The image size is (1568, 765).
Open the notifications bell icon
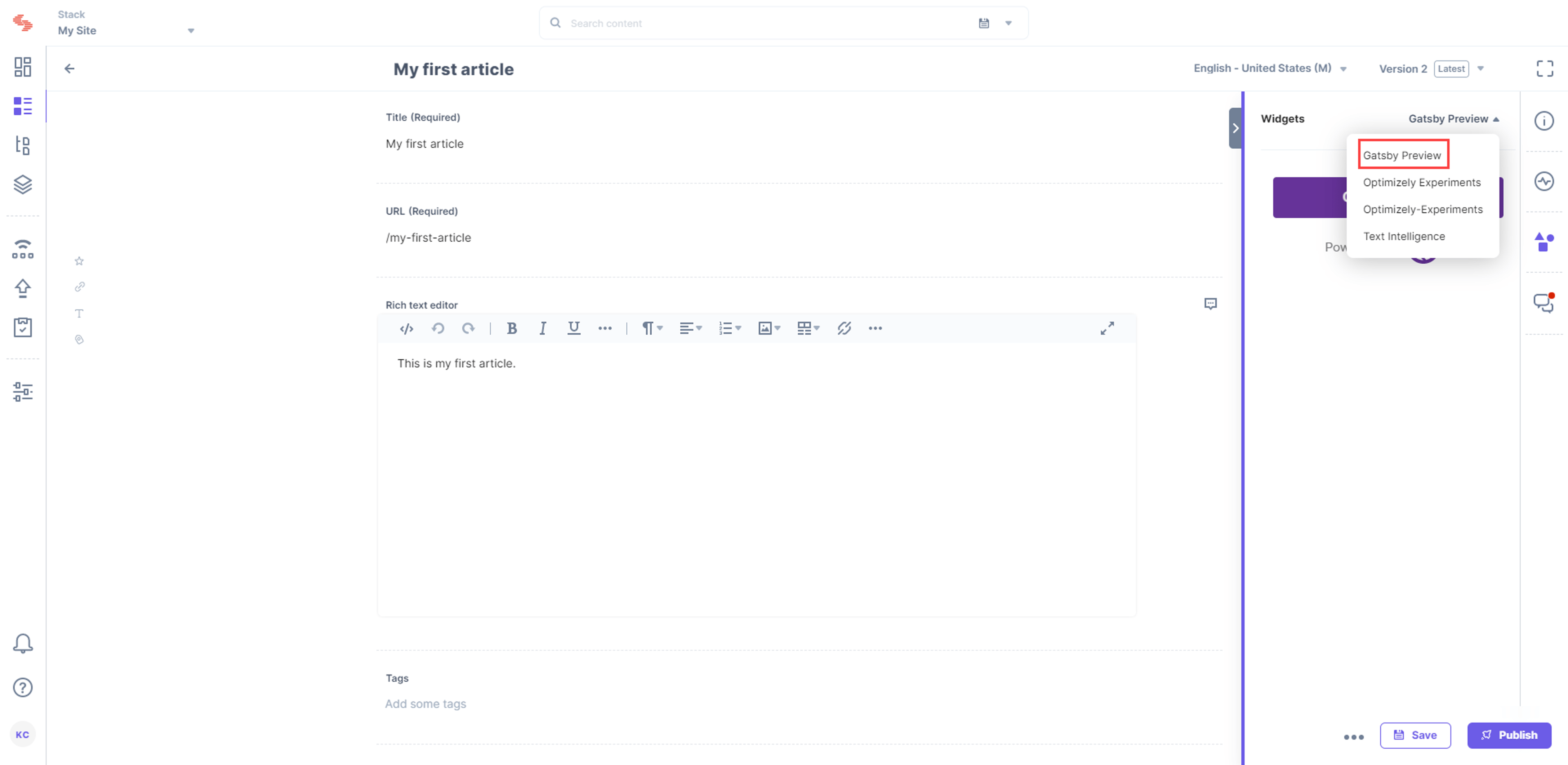pyautogui.click(x=22, y=643)
